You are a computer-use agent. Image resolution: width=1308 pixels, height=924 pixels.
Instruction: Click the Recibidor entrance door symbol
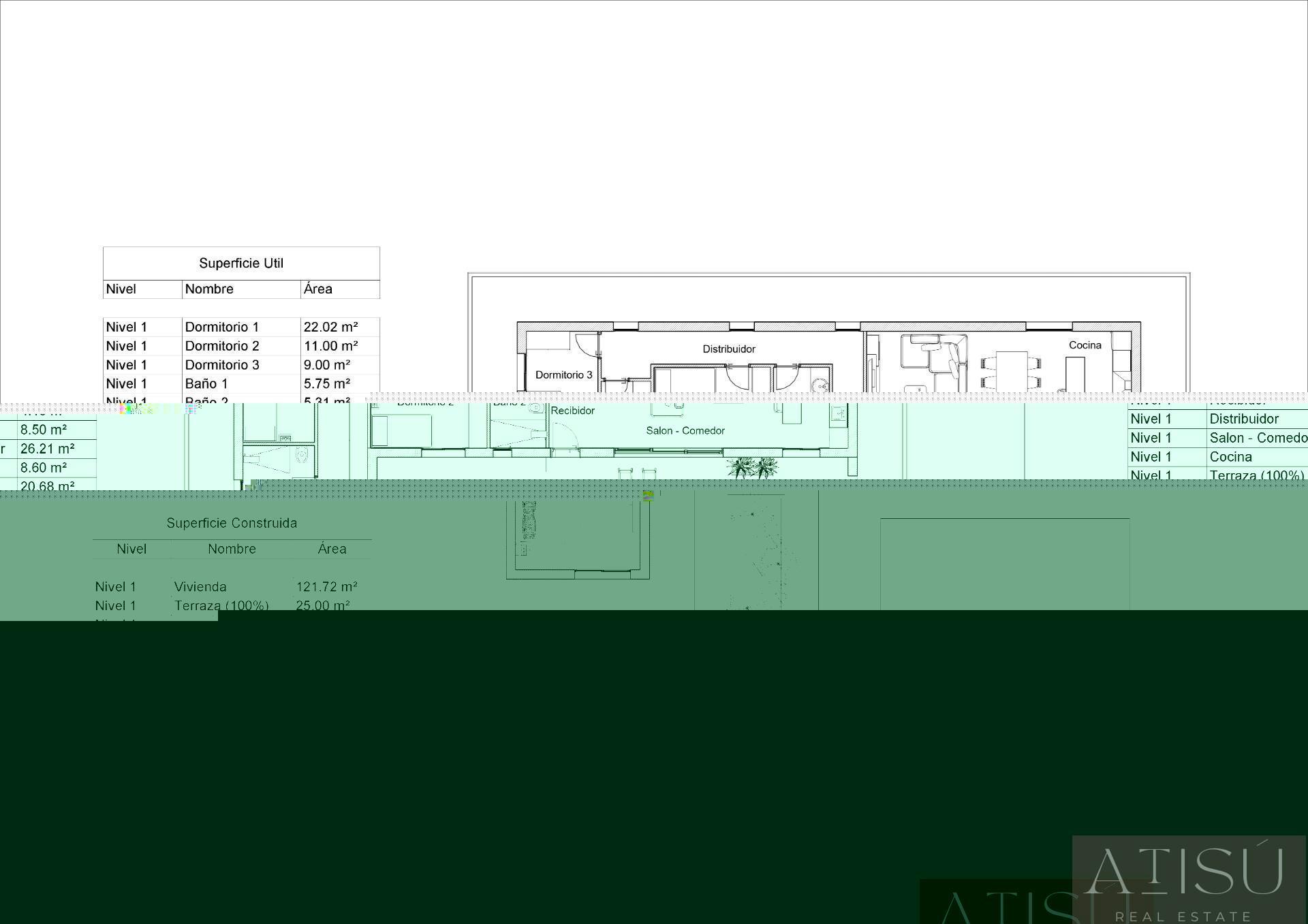point(563,436)
